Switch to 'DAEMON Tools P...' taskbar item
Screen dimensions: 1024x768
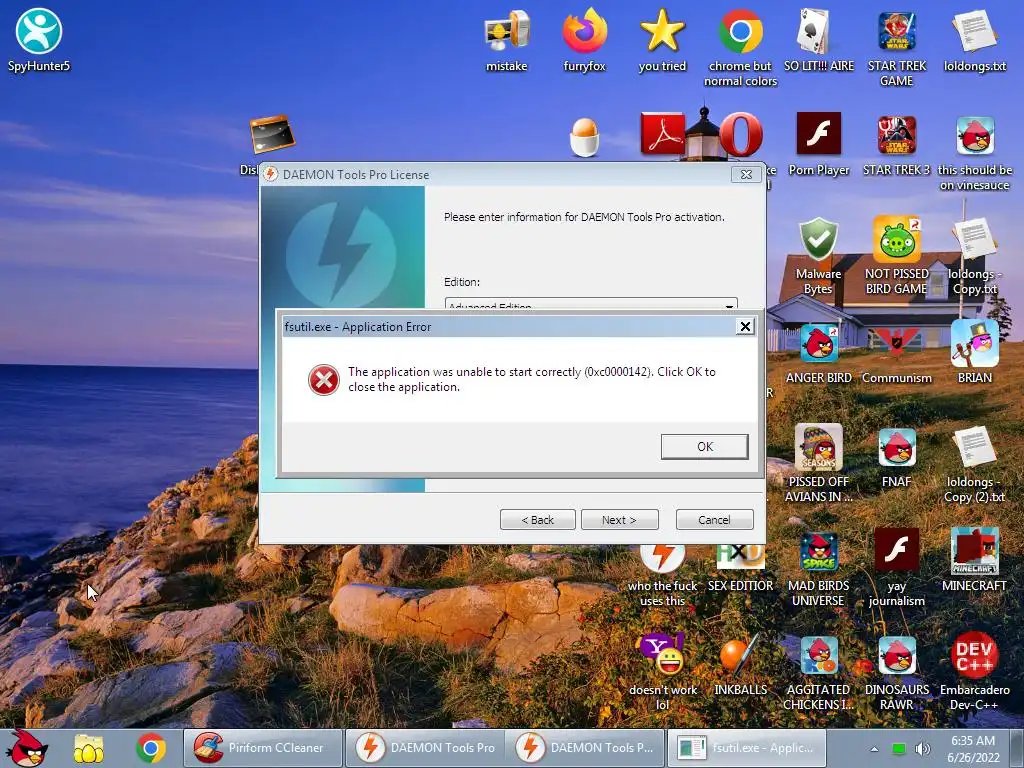click(x=584, y=748)
